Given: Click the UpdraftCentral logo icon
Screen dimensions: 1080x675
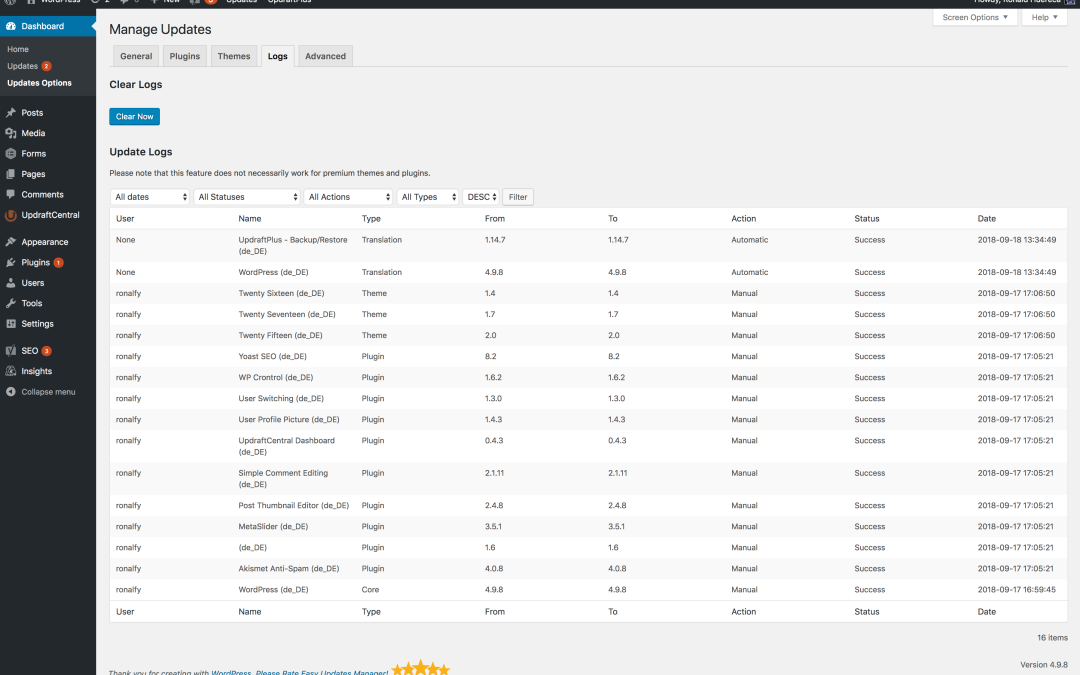Looking at the screenshot, I should [10, 215].
